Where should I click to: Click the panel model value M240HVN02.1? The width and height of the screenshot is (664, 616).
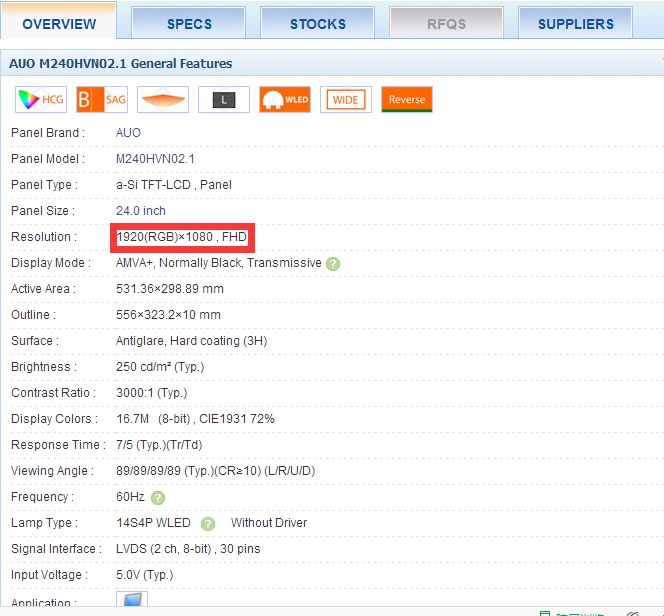155,159
